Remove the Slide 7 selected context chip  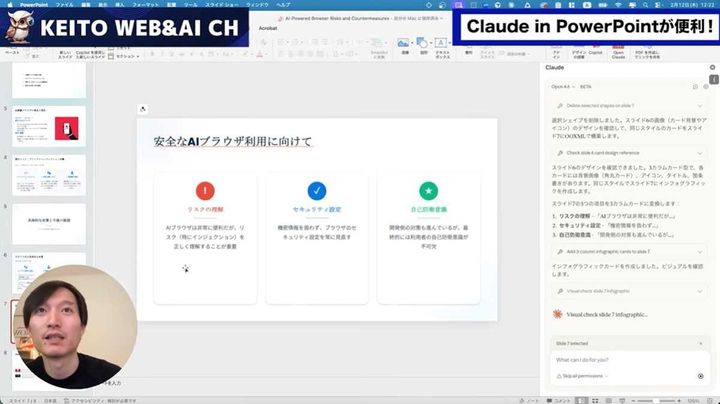(701, 343)
